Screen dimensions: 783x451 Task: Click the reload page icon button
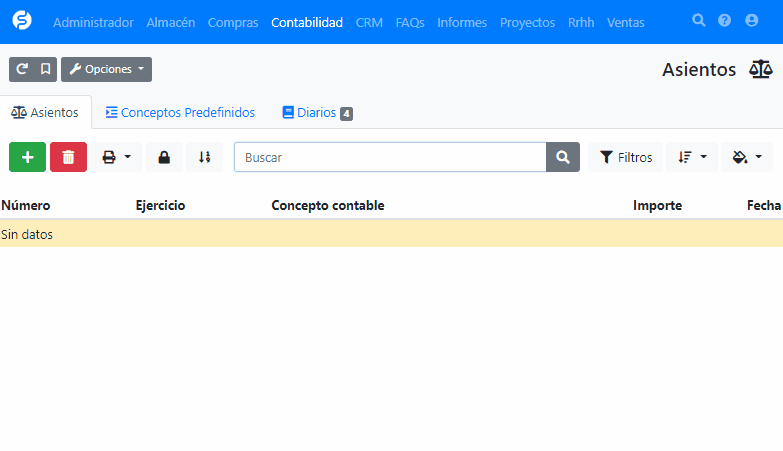22,69
